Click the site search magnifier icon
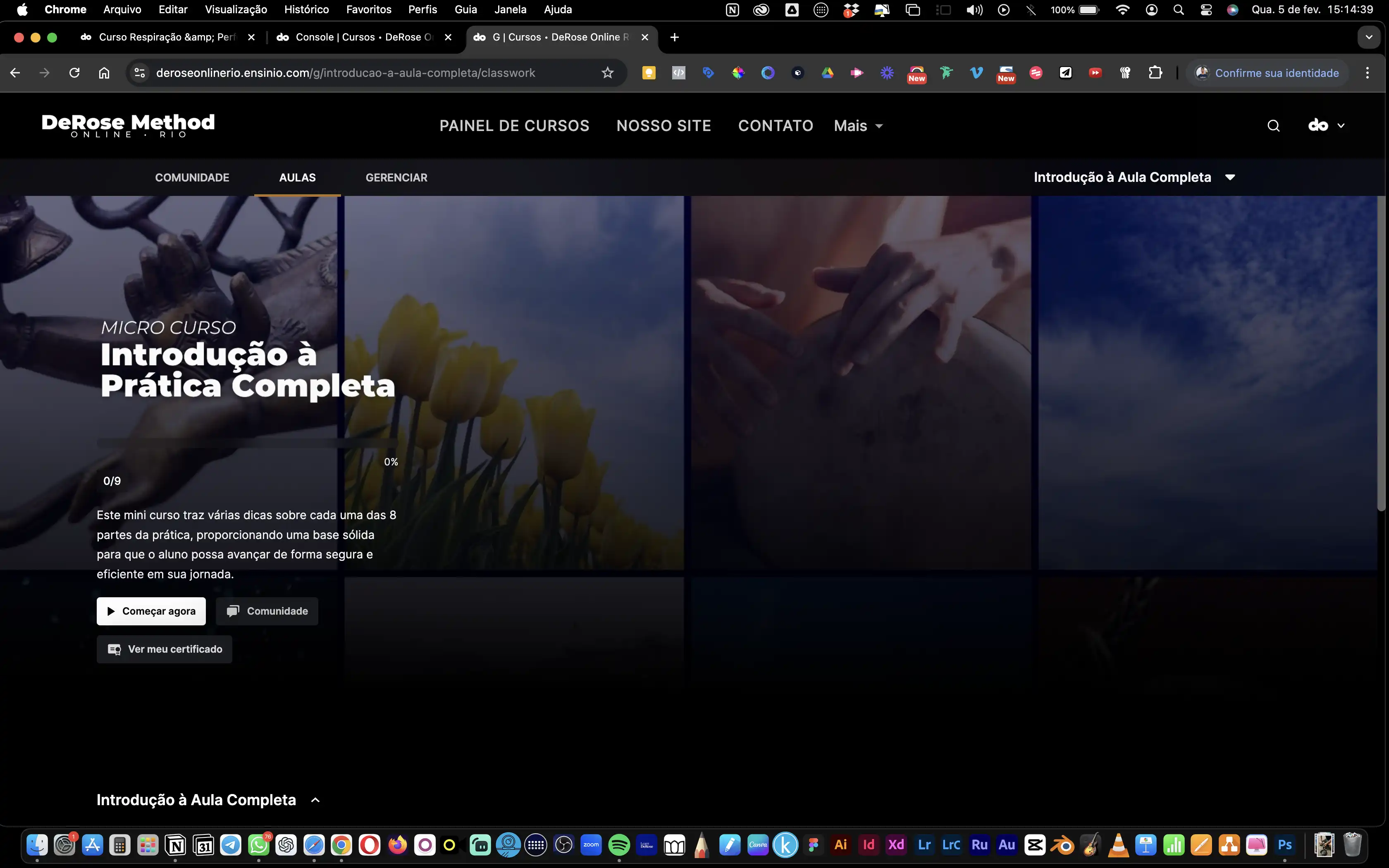The width and height of the screenshot is (1389, 868). click(1273, 126)
